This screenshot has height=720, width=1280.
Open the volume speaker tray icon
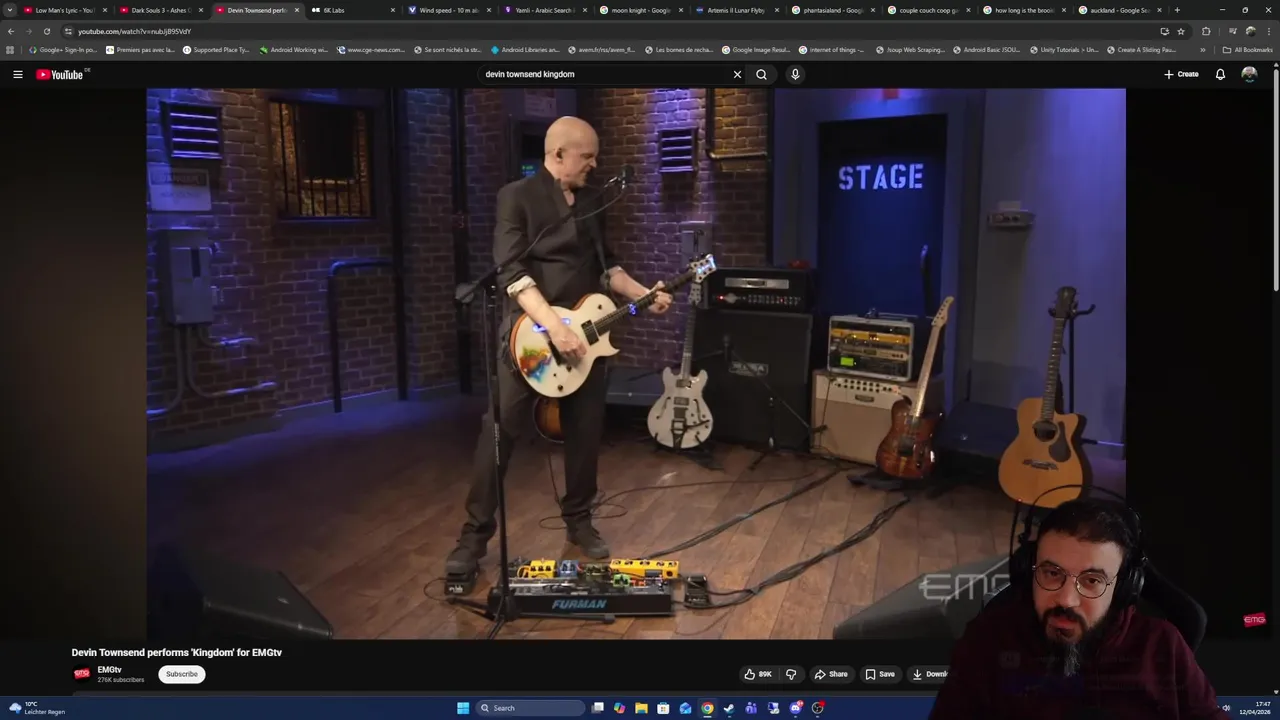[1226, 708]
